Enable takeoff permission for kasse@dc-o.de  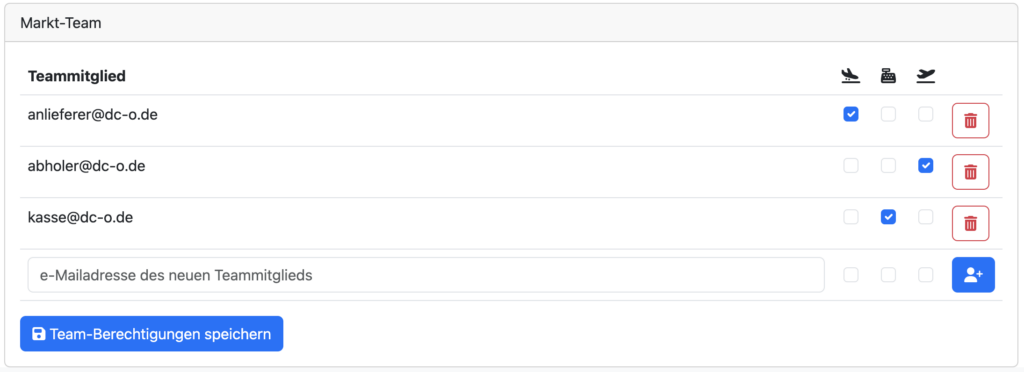[925, 217]
